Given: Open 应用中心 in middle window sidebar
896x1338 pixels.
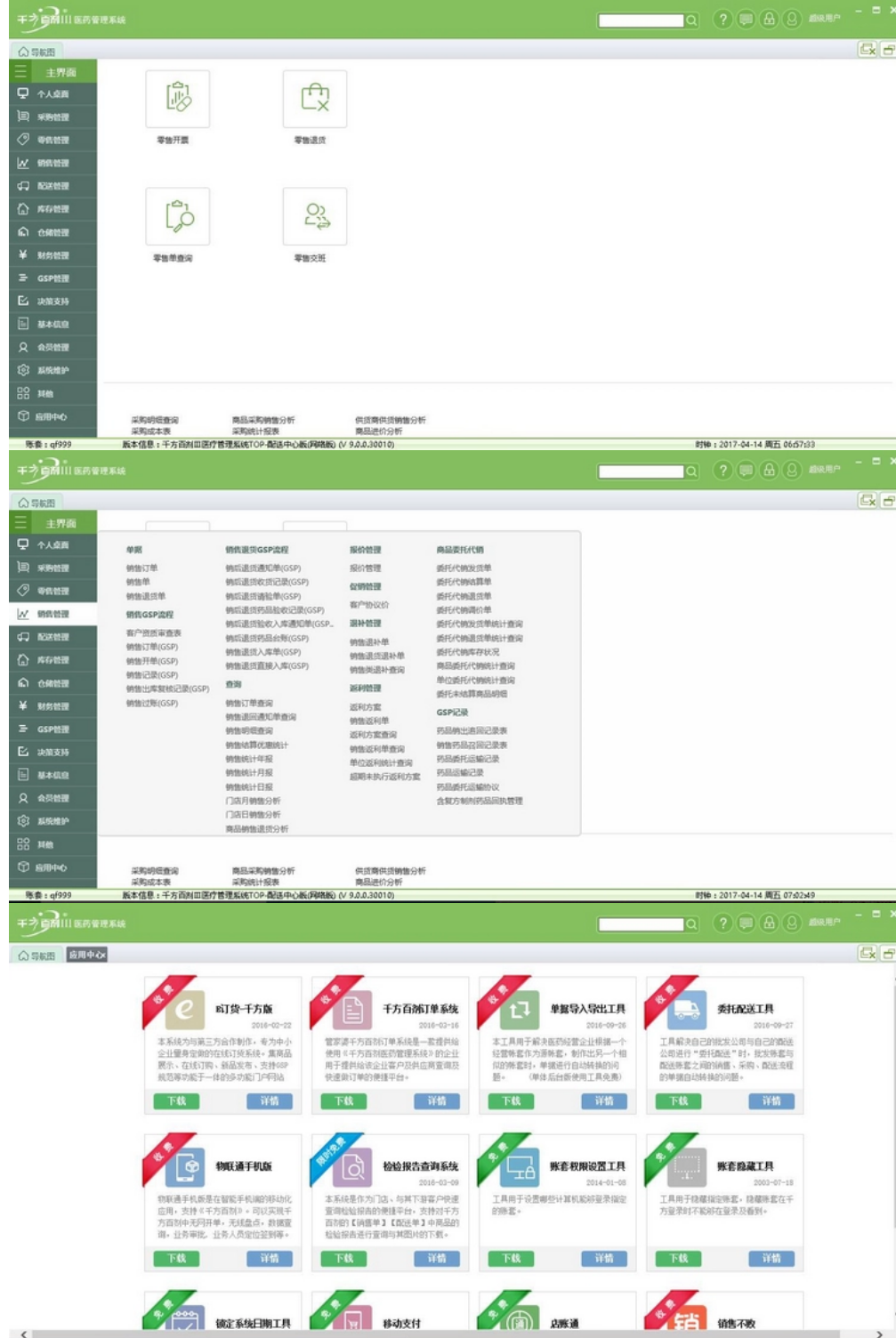Looking at the screenshot, I should [52, 867].
